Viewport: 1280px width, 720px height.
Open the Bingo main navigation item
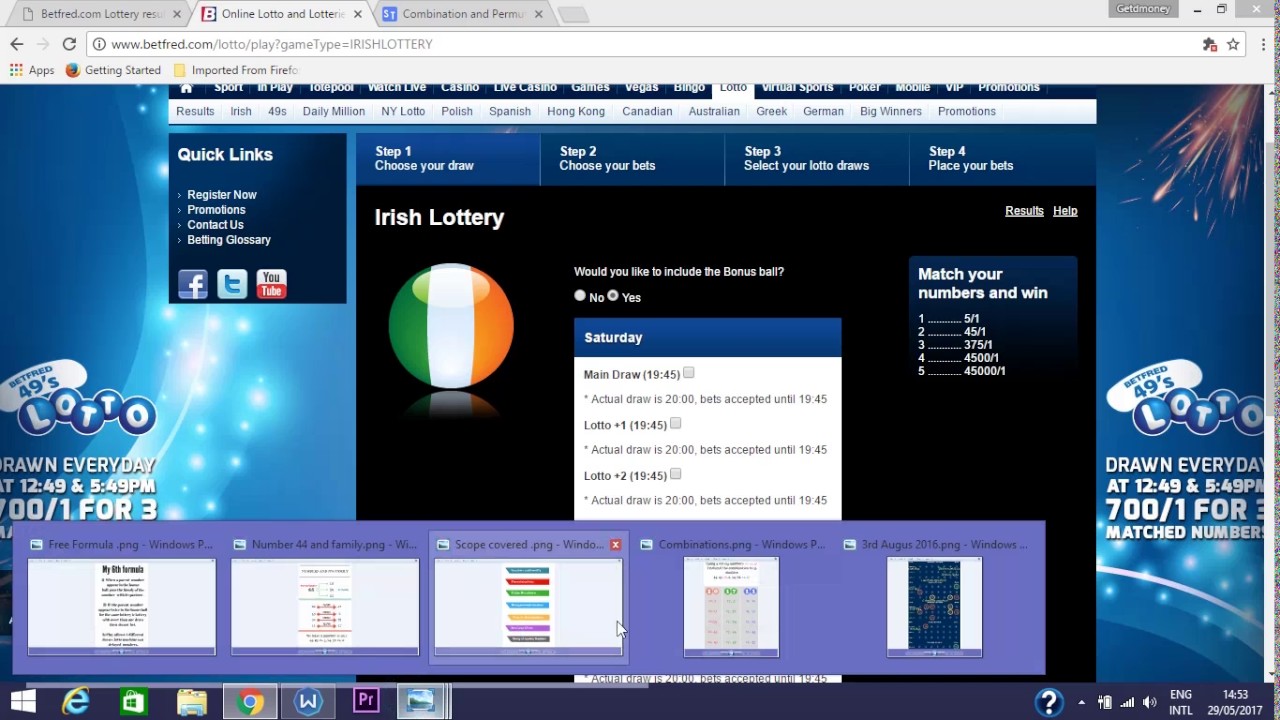coord(689,89)
